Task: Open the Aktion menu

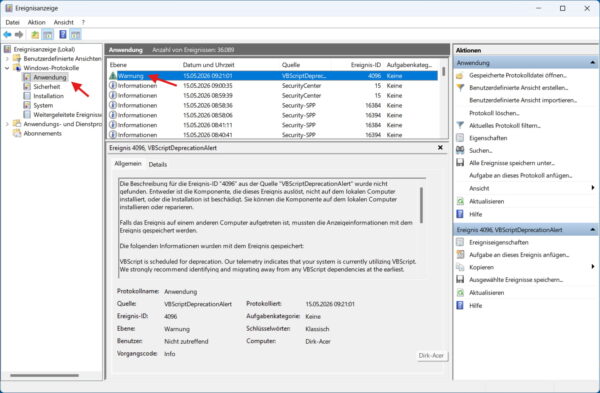Action: point(36,23)
